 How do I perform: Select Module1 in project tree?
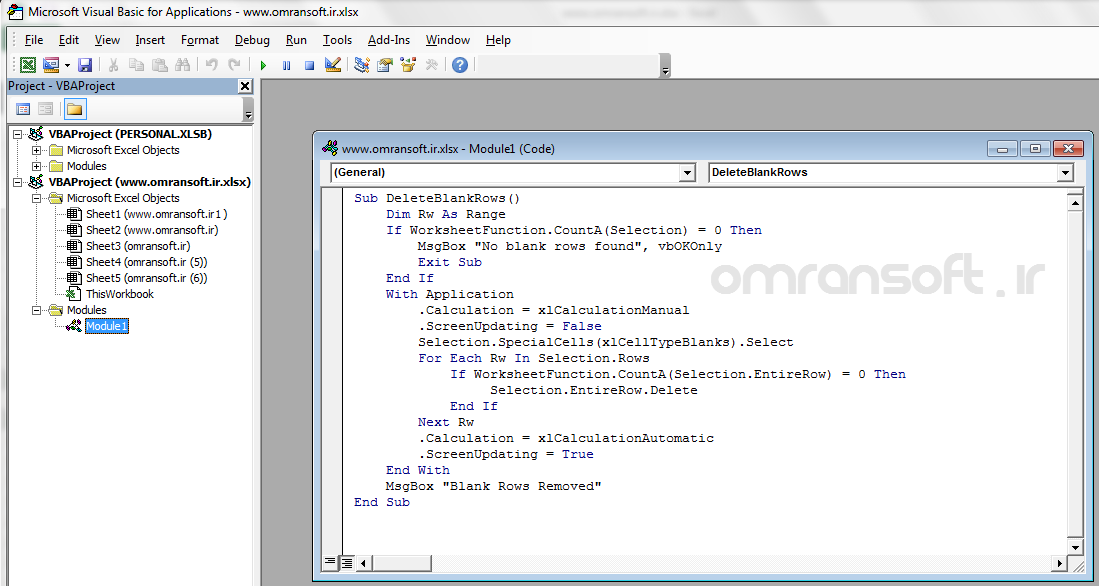[x=107, y=326]
